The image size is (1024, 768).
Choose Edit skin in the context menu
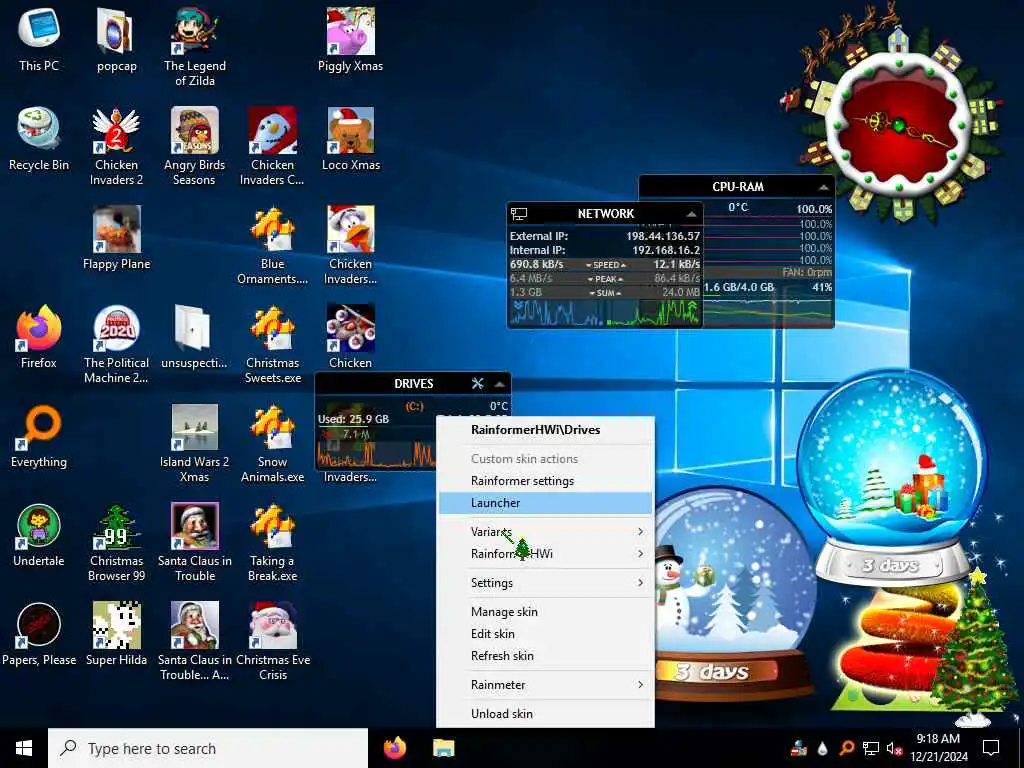pos(545,633)
